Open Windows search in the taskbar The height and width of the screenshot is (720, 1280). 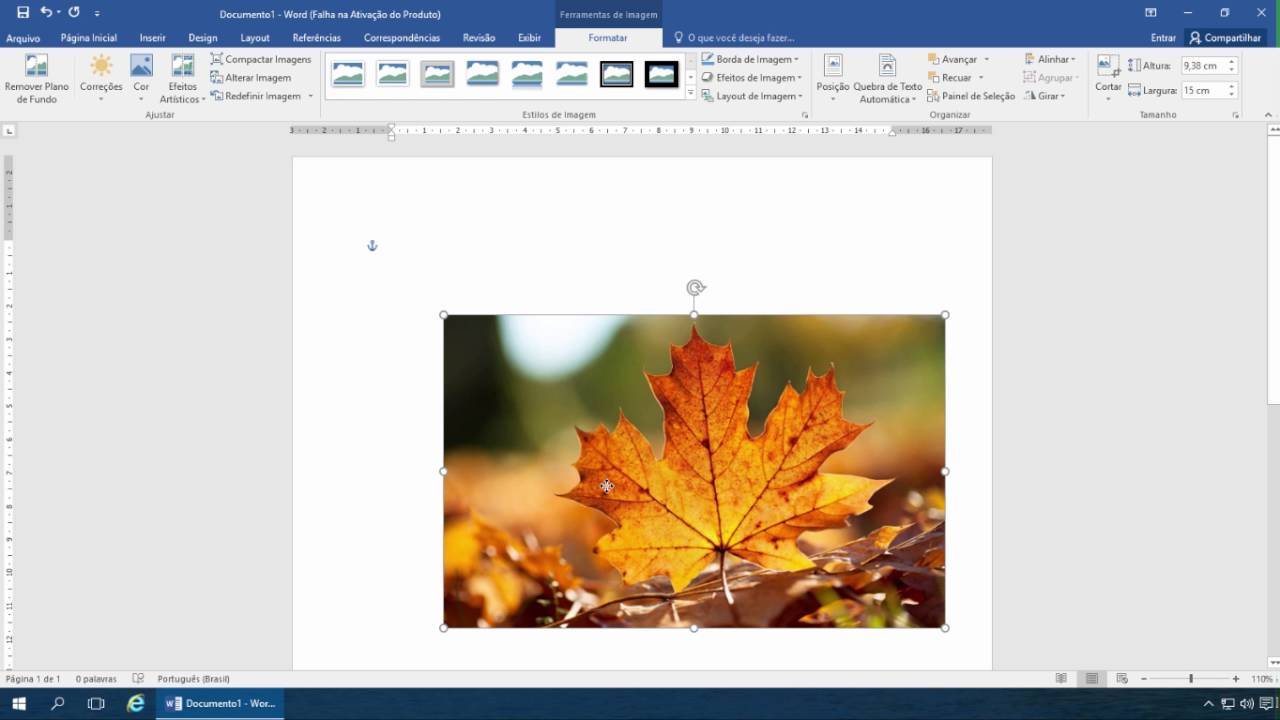tap(58, 703)
